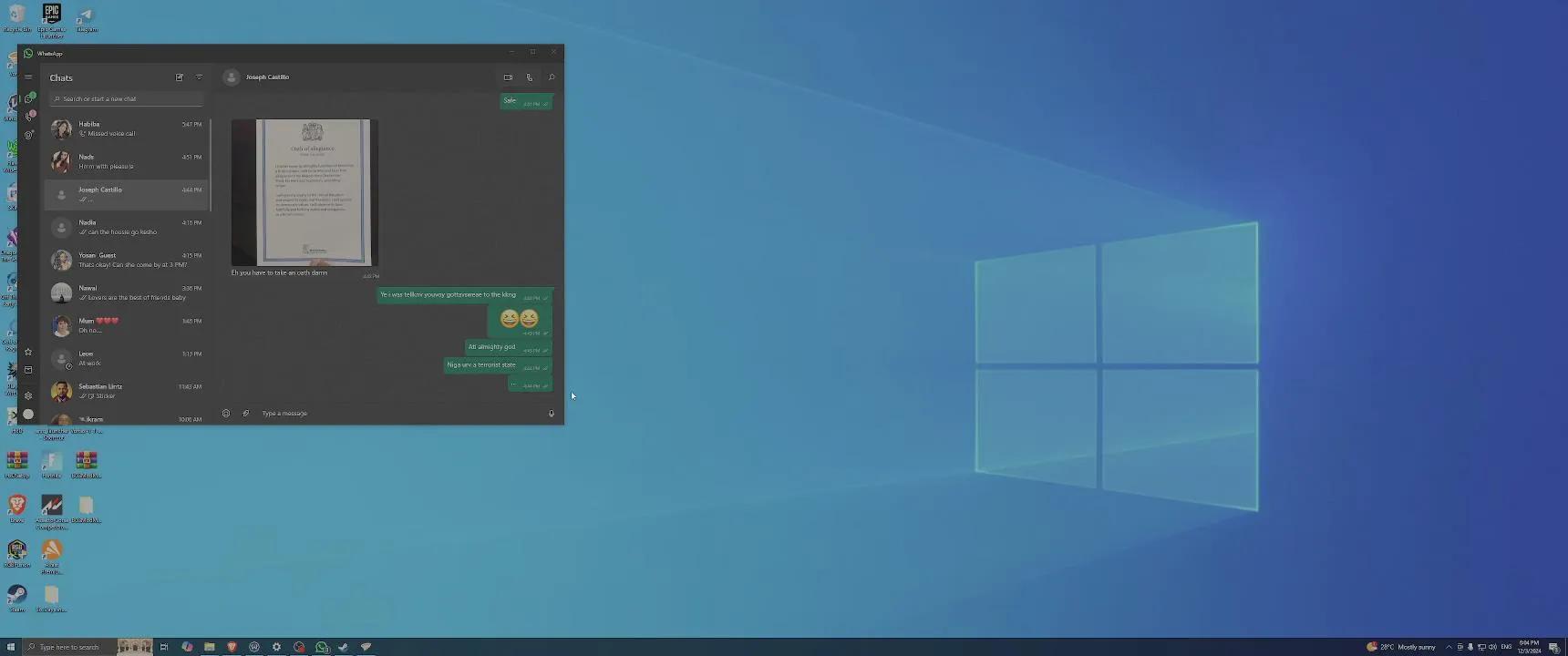Record a voice message with the microphone

(x=552, y=414)
